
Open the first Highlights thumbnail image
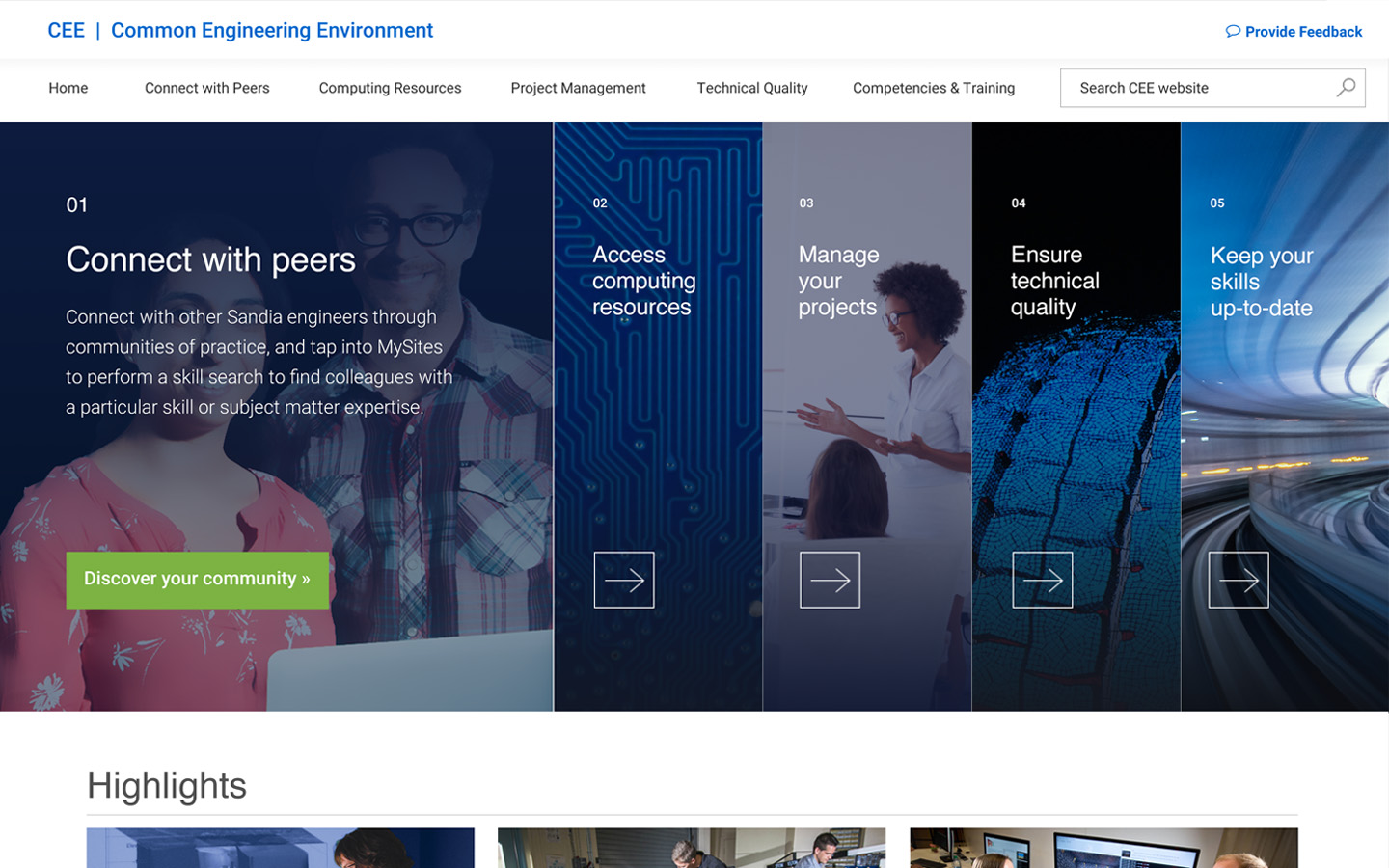(281, 848)
